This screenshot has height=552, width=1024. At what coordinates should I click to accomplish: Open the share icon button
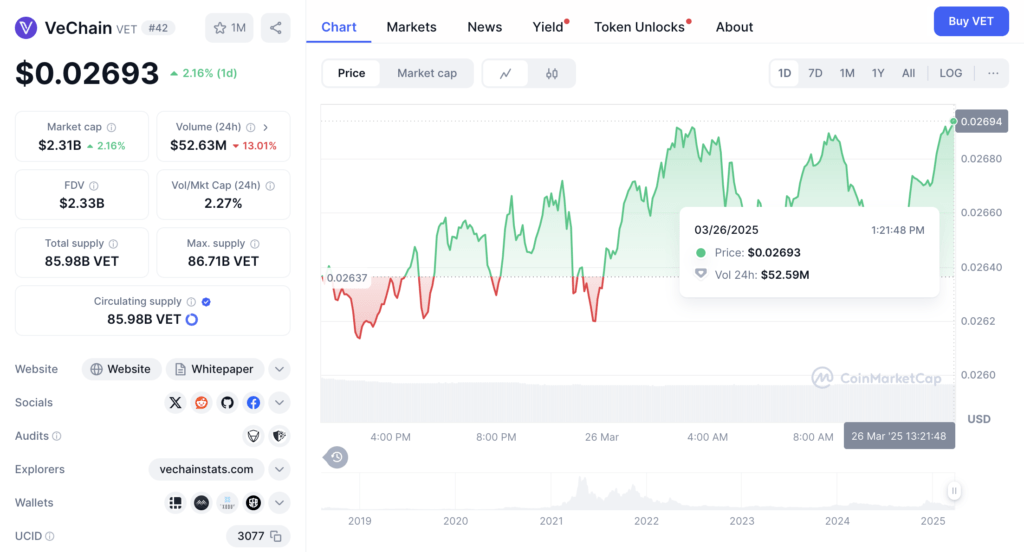[276, 27]
